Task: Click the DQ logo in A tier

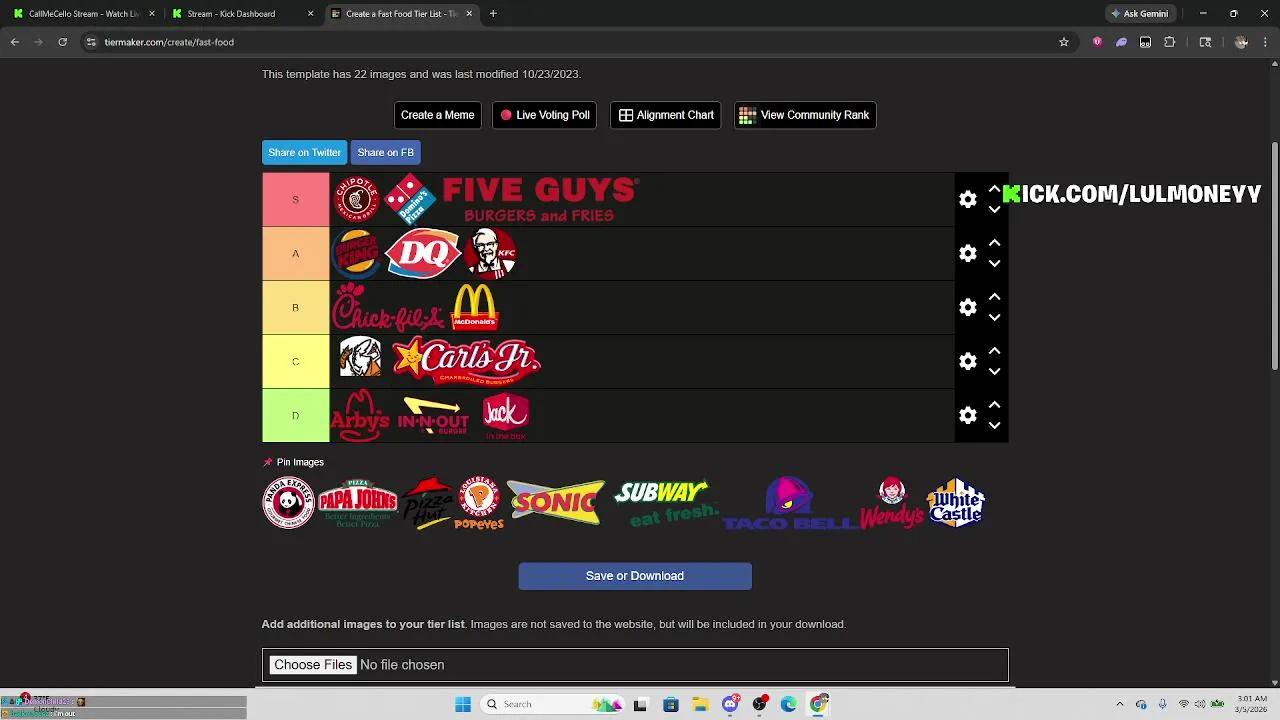Action: 422,253
